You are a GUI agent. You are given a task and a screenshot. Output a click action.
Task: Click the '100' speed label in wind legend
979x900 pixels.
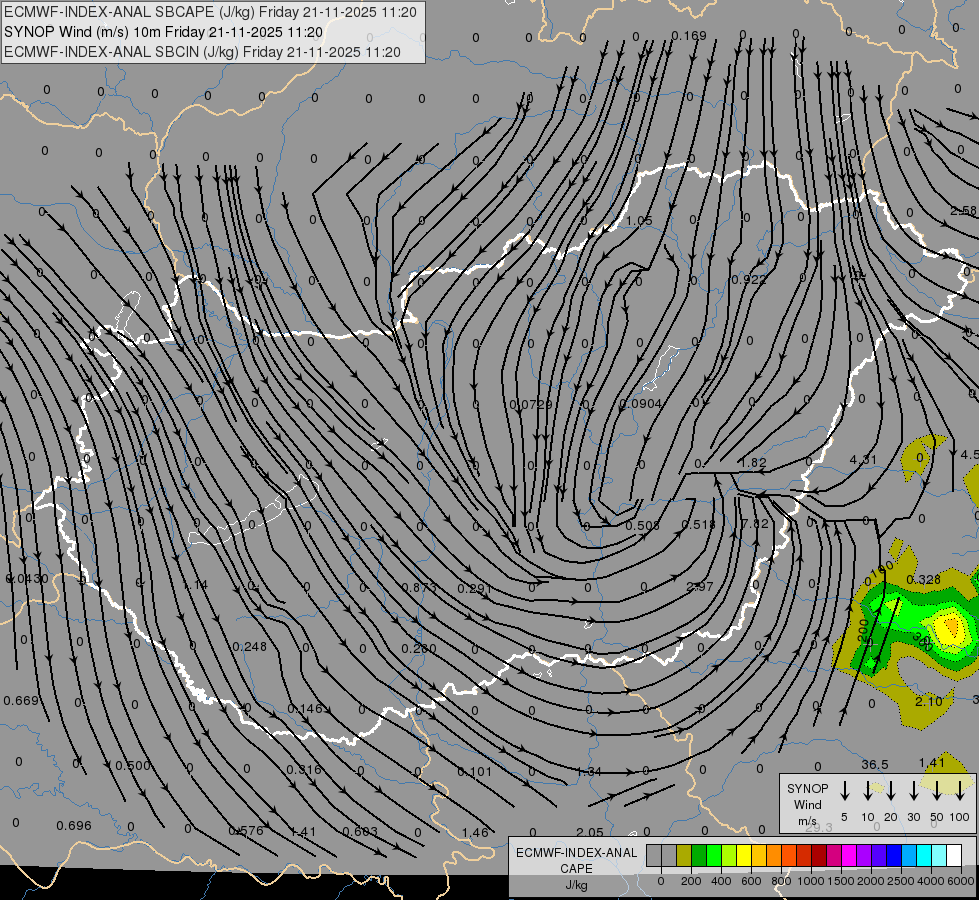[x=960, y=817]
